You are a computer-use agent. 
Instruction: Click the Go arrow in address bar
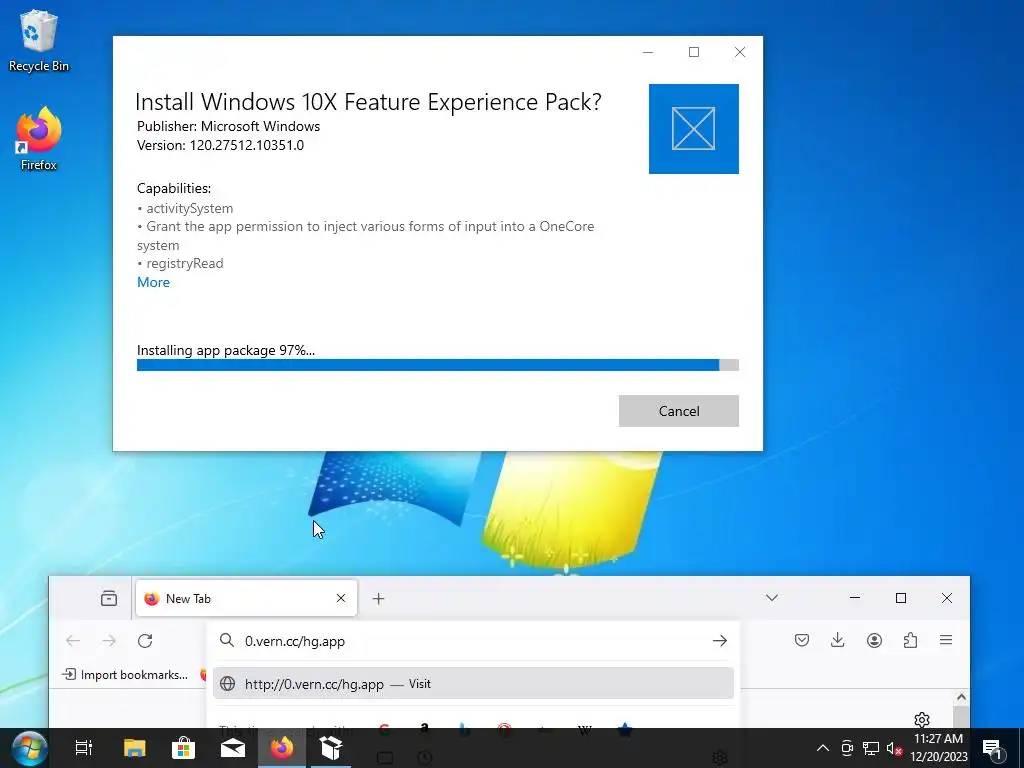pos(720,641)
